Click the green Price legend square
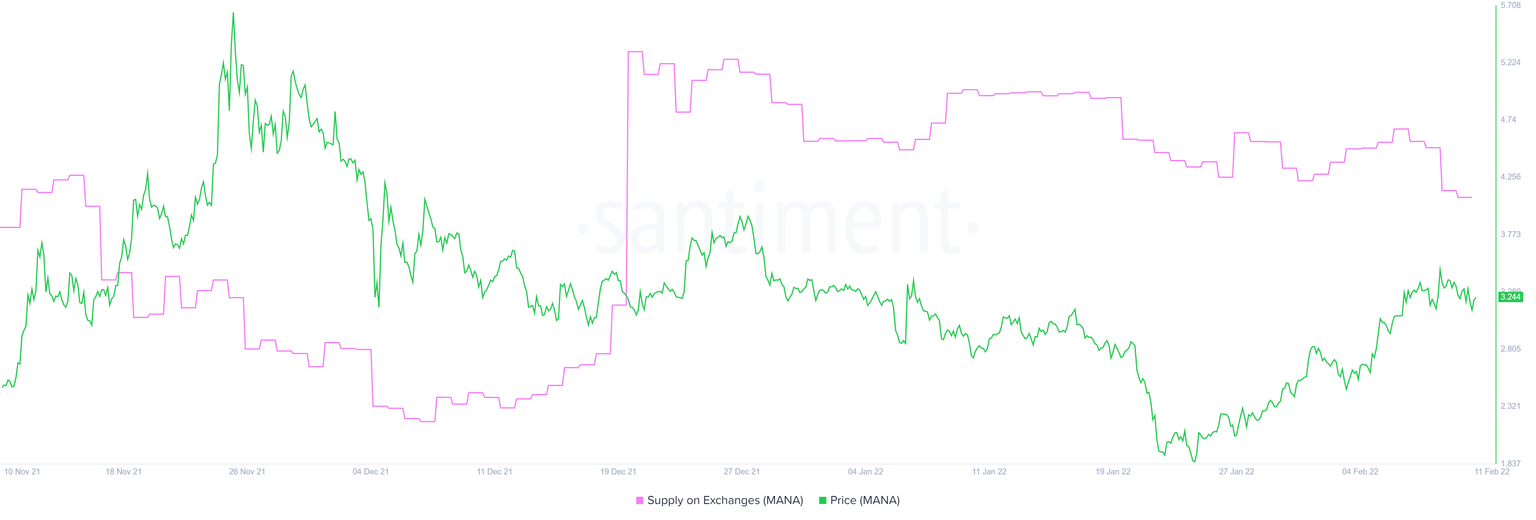The height and width of the screenshot is (520, 1536). (x=823, y=501)
